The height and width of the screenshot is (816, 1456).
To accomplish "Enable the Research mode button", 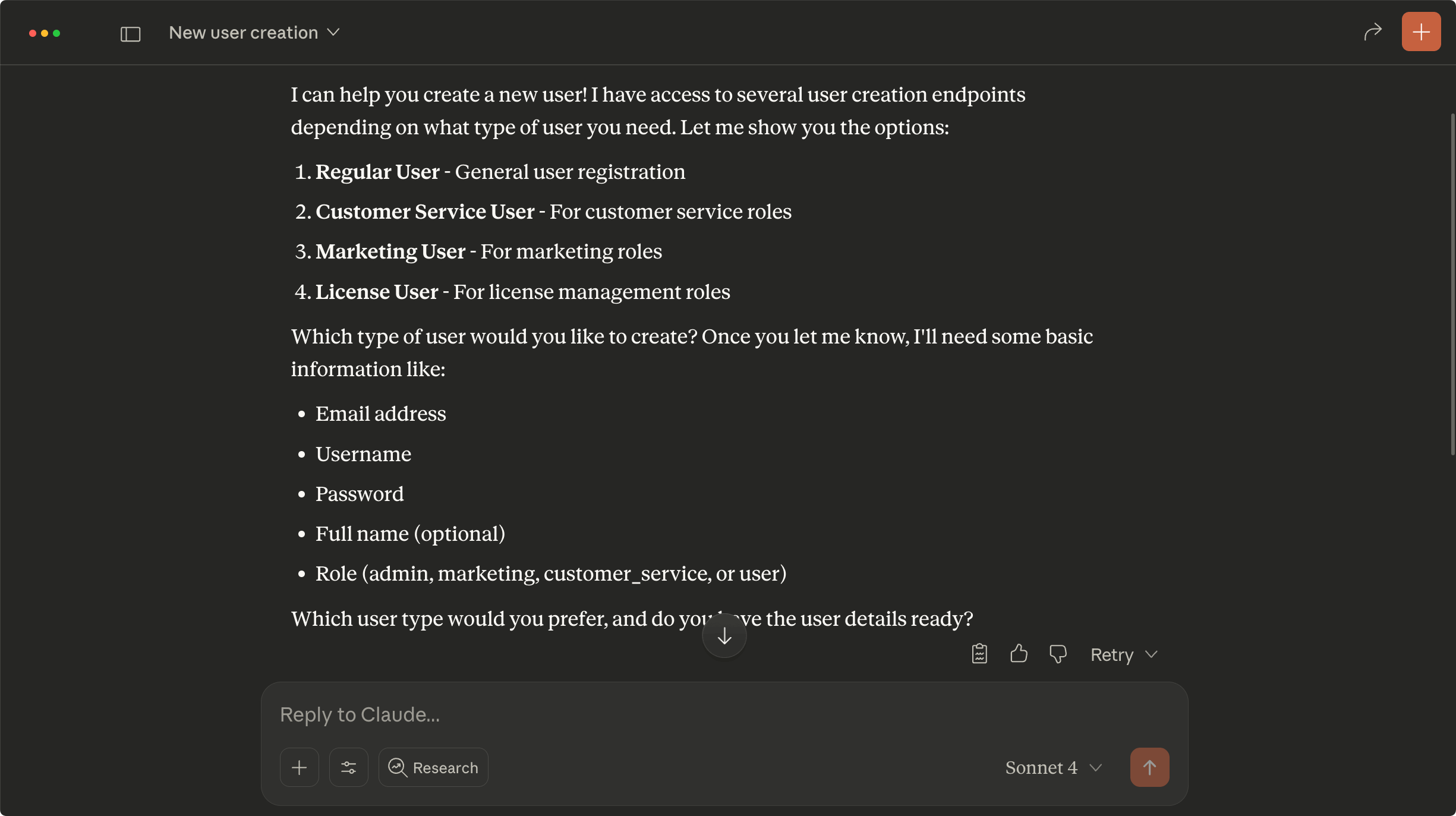I will [x=433, y=767].
